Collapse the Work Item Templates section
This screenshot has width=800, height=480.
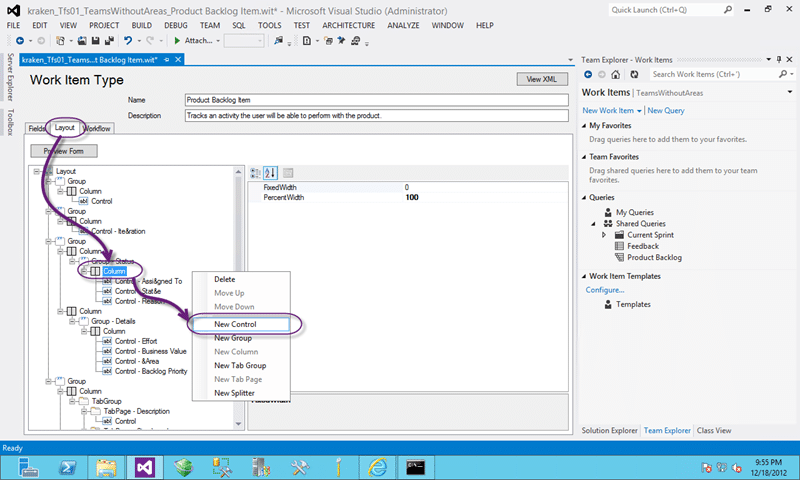(584, 276)
